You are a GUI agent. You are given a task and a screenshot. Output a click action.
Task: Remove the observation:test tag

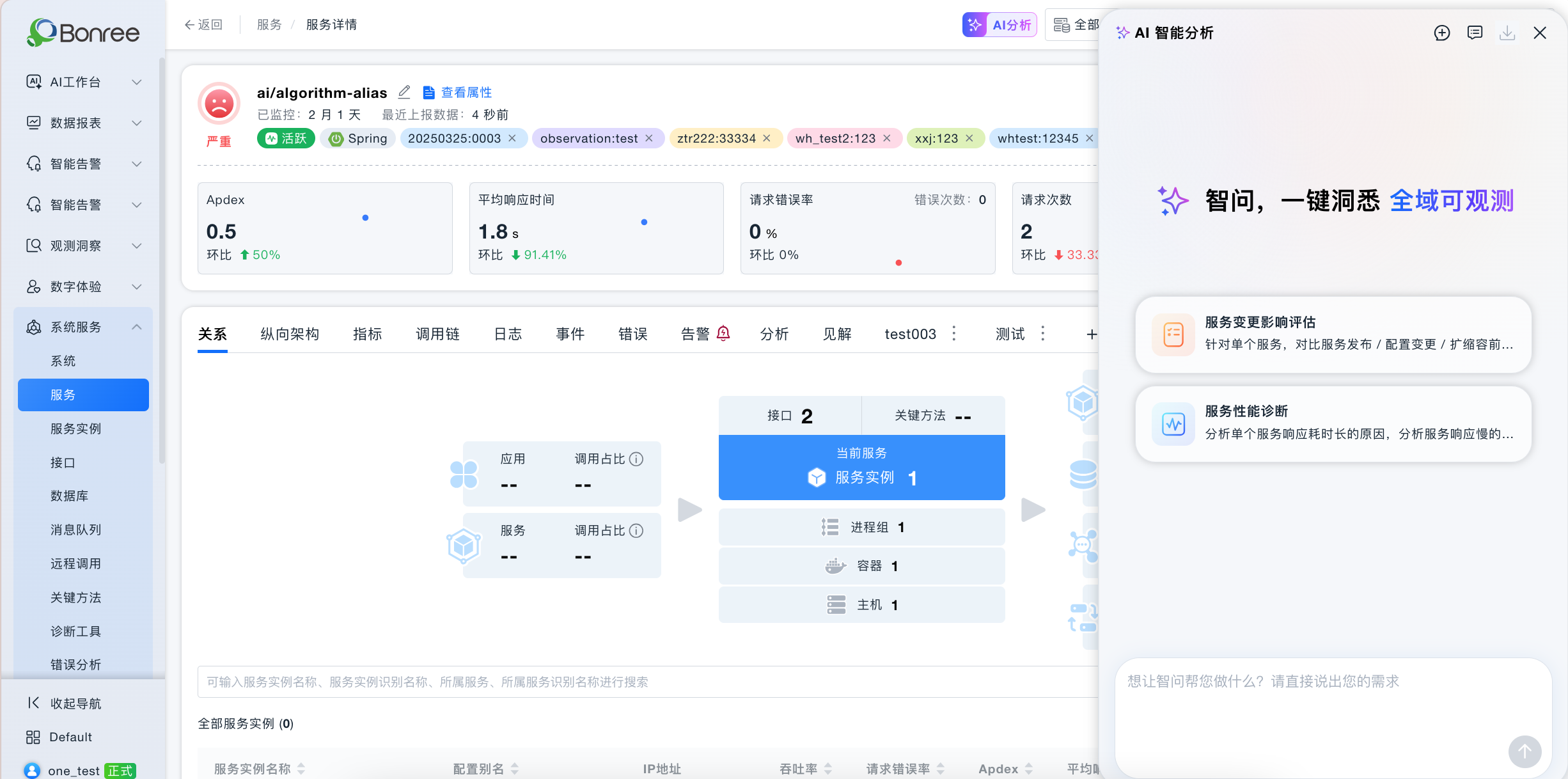tap(649, 138)
